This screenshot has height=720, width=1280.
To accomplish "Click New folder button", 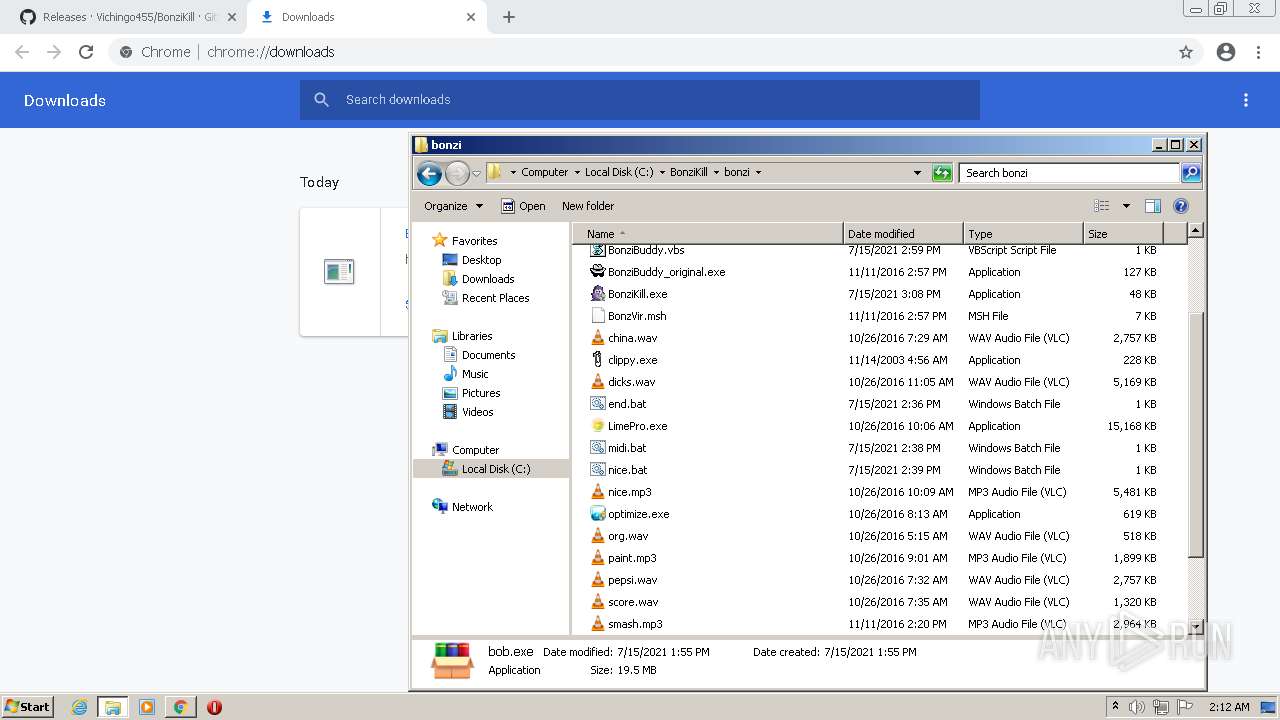I will pyautogui.click(x=588, y=206).
